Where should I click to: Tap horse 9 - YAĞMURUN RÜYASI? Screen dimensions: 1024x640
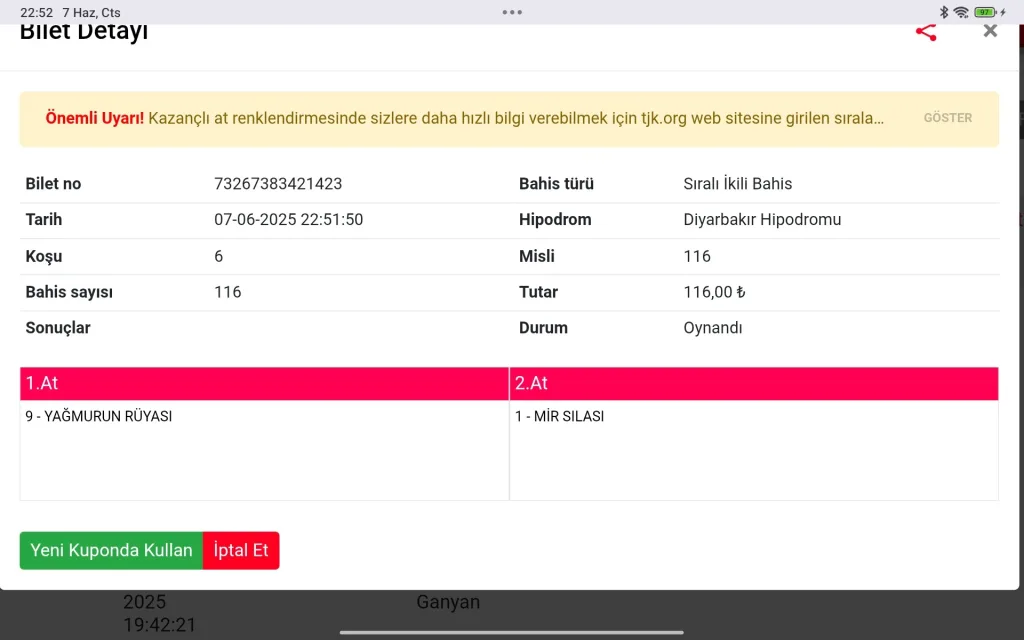click(x=99, y=416)
